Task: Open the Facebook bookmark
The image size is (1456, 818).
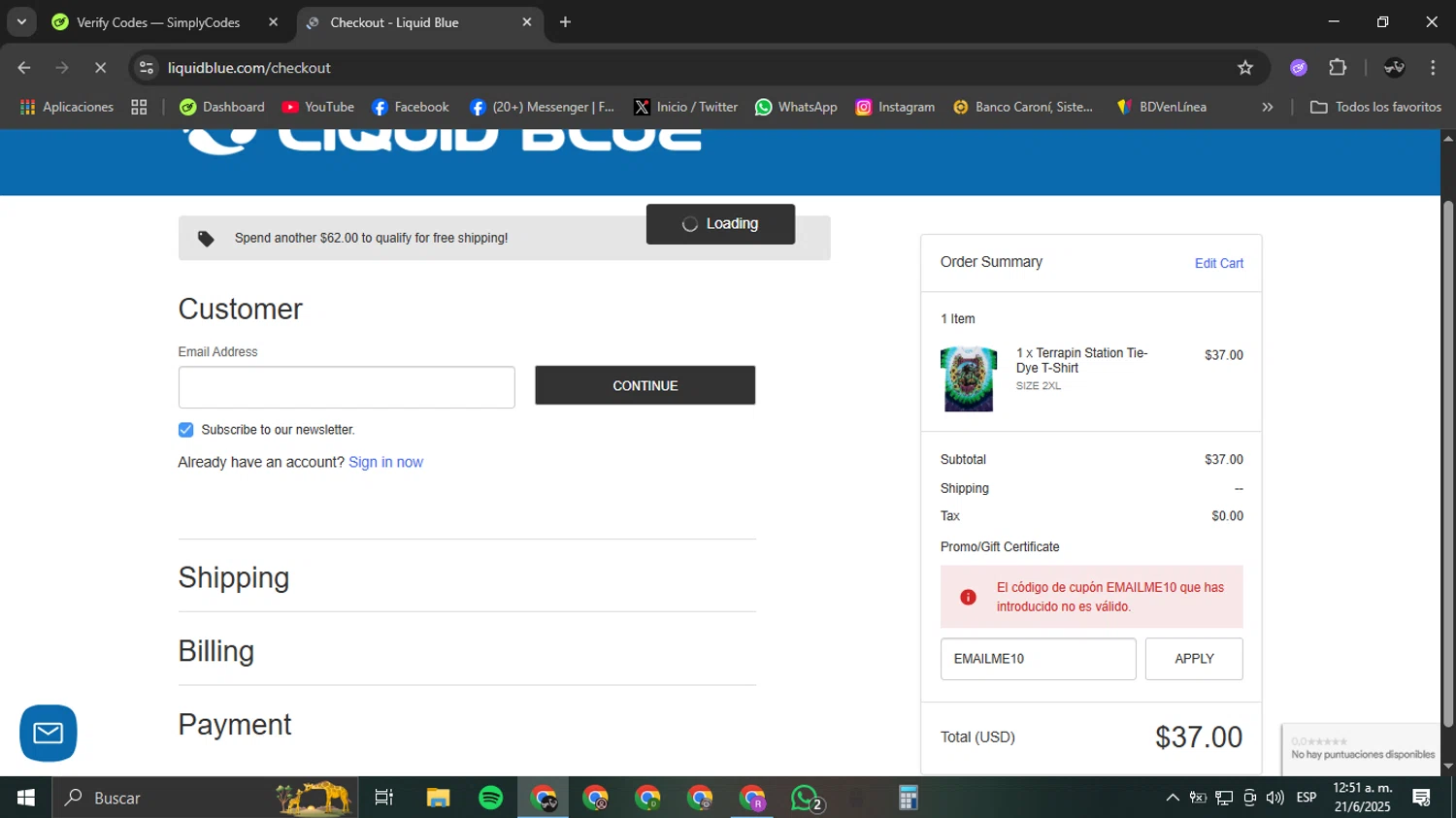Action: [411, 107]
